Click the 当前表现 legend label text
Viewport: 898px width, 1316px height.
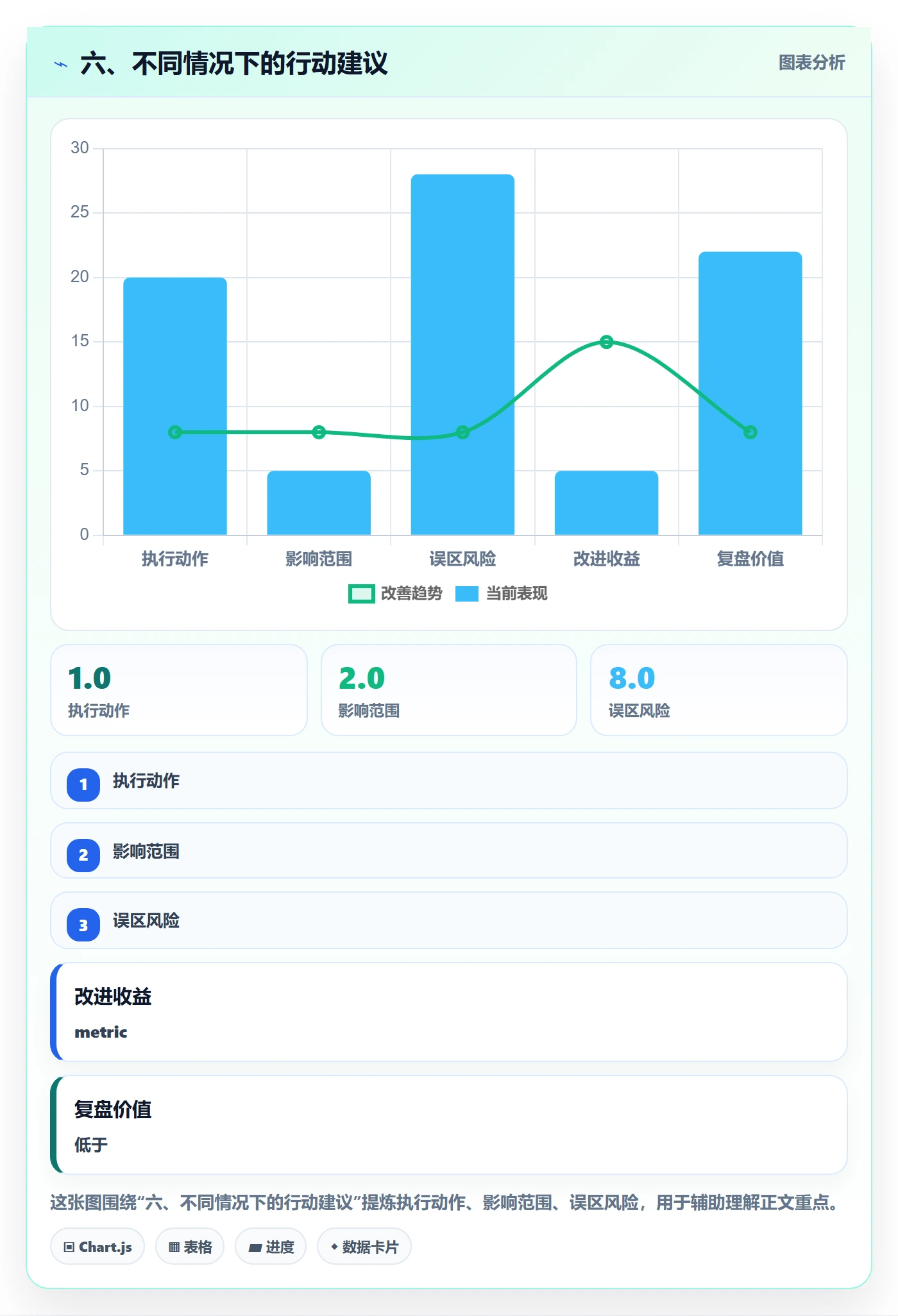tap(517, 594)
